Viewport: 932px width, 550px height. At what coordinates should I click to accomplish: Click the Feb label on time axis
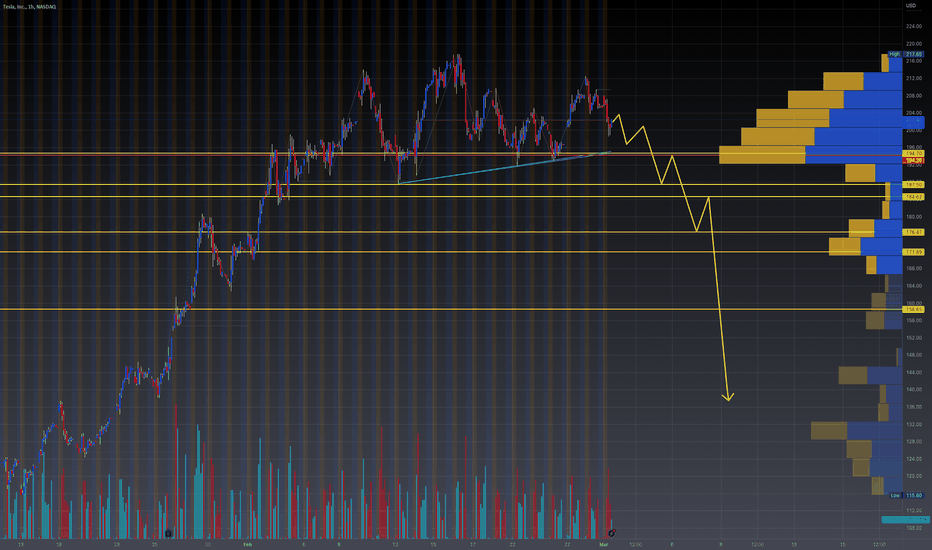tap(247, 544)
